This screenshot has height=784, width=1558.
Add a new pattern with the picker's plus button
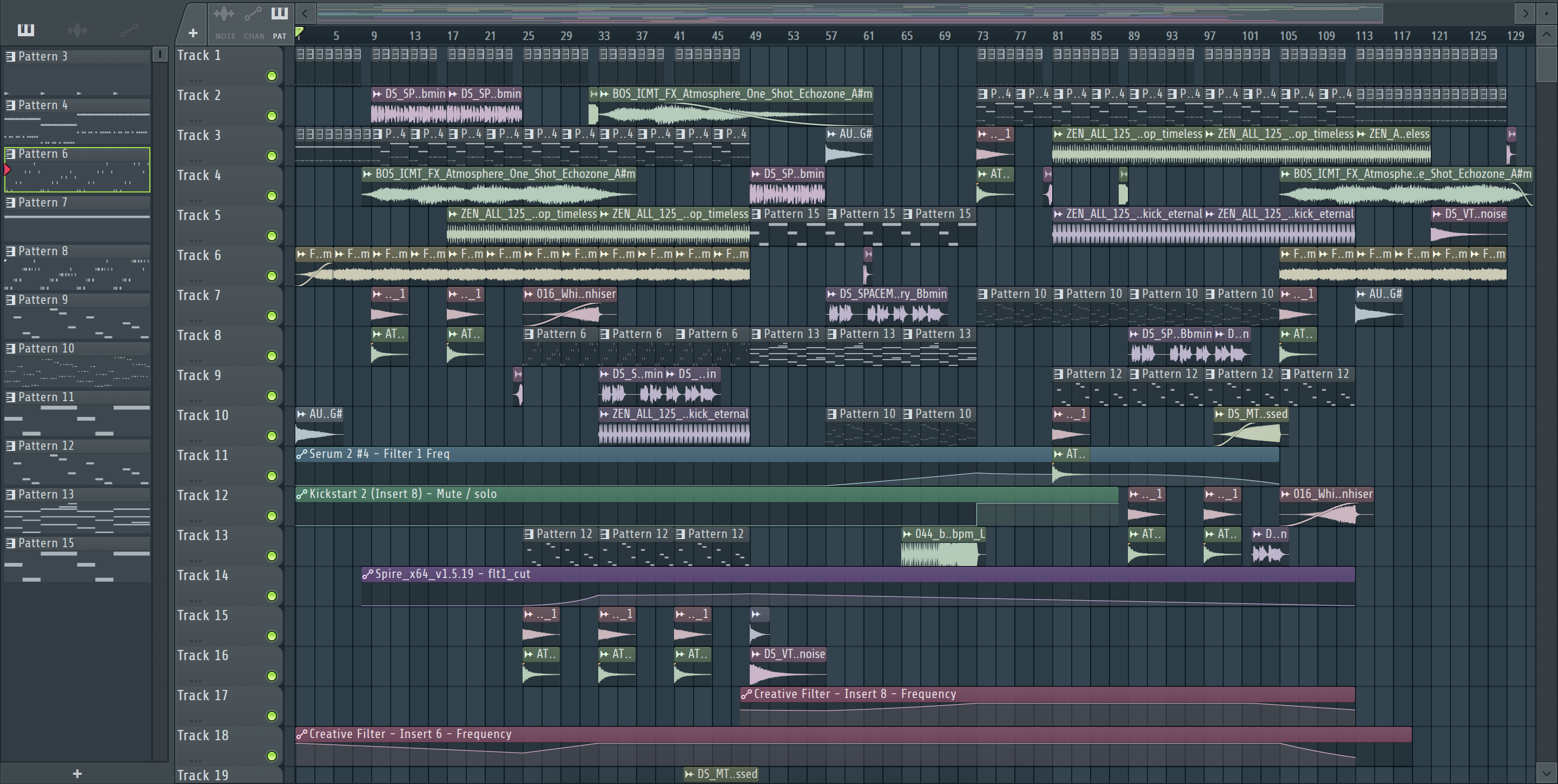(x=77, y=773)
